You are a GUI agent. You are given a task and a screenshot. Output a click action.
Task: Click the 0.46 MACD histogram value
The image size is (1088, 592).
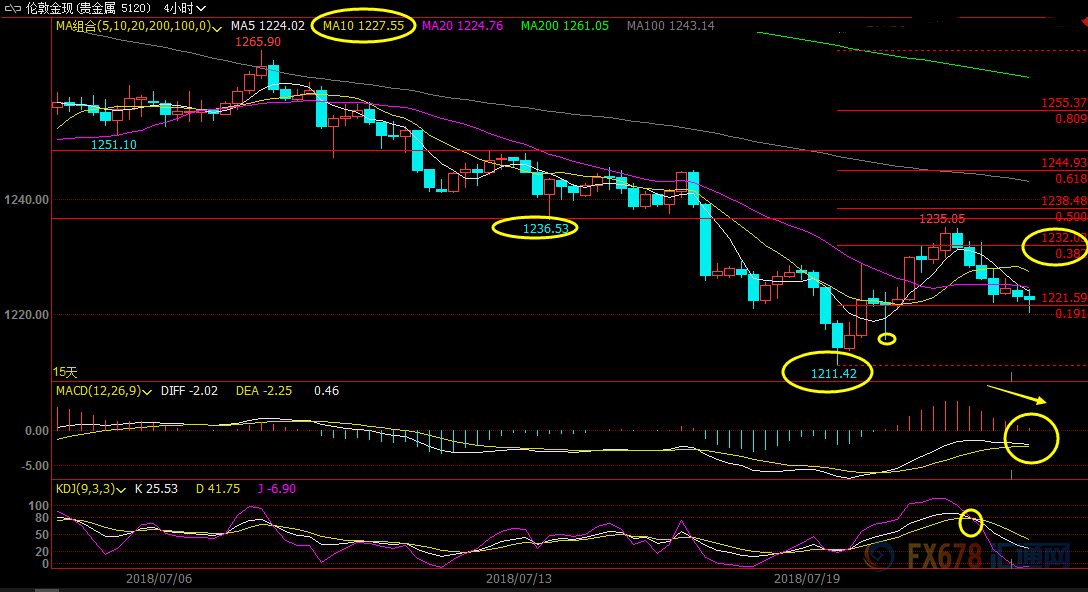click(x=326, y=391)
